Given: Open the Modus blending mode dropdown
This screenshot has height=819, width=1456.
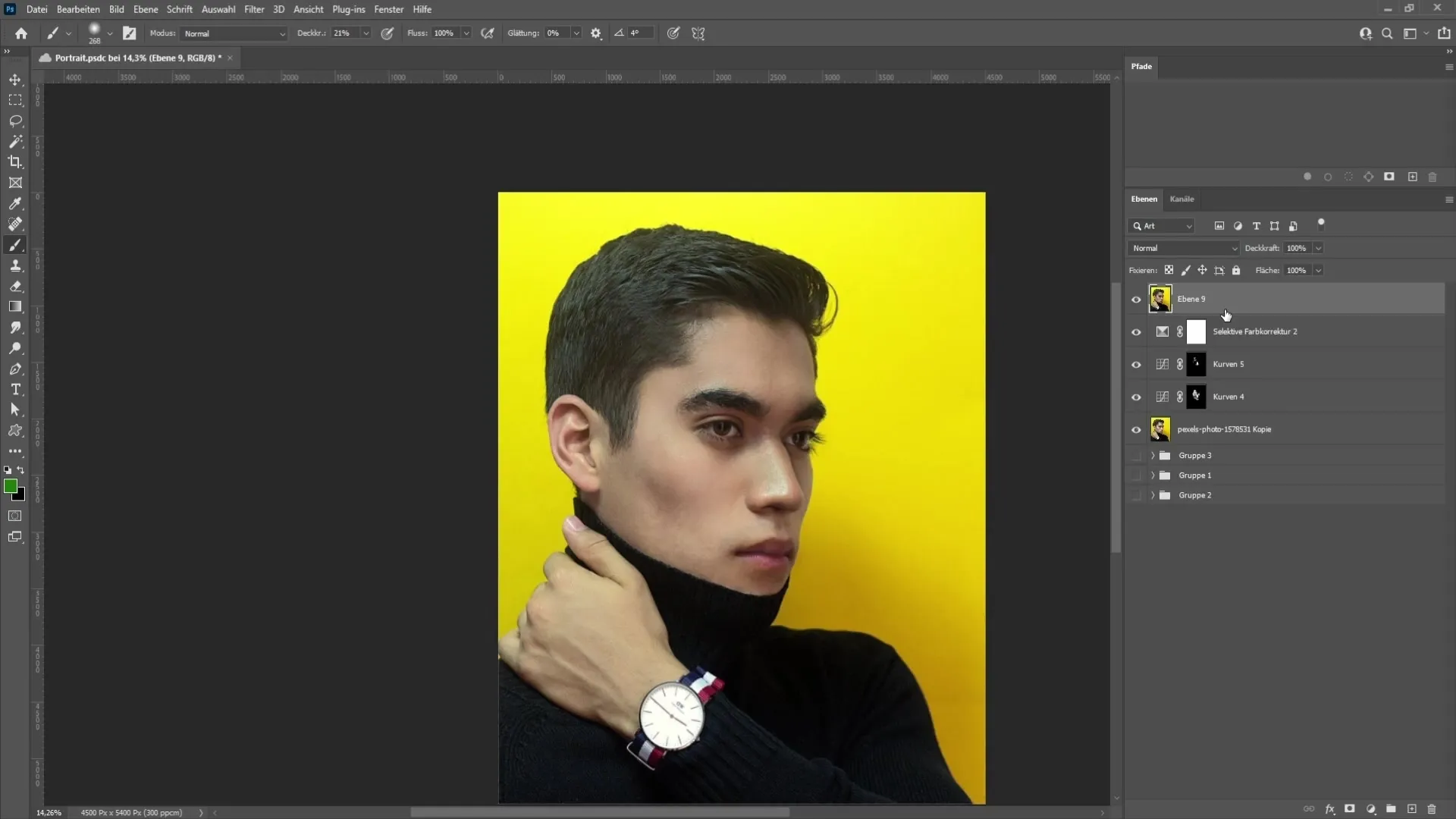Looking at the screenshot, I should pyautogui.click(x=231, y=33).
